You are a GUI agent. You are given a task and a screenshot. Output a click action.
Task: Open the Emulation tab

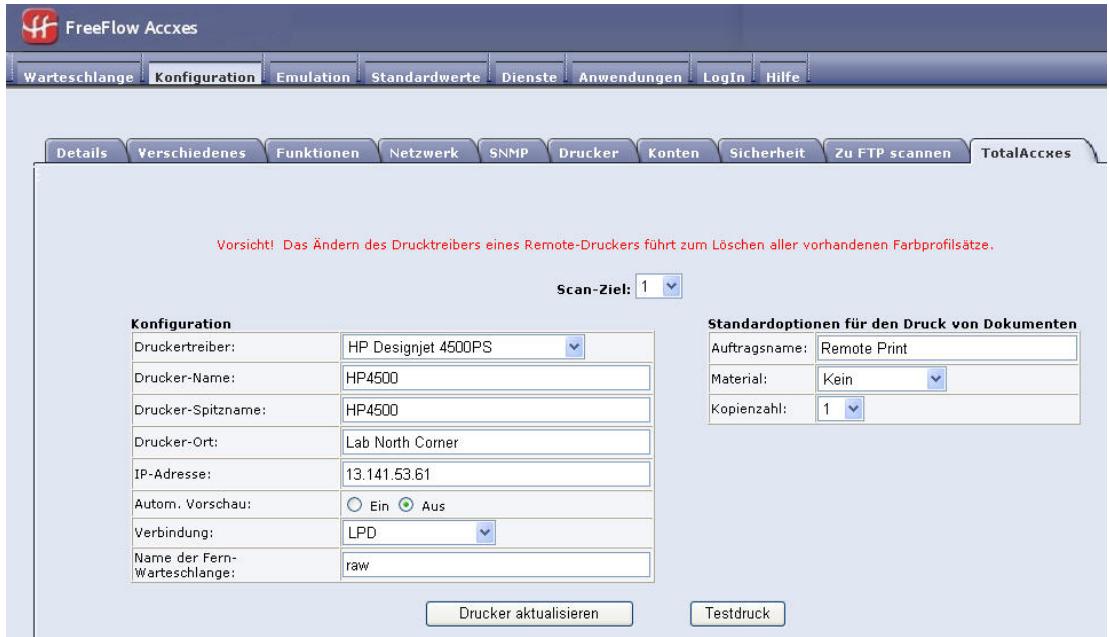(313, 76)
